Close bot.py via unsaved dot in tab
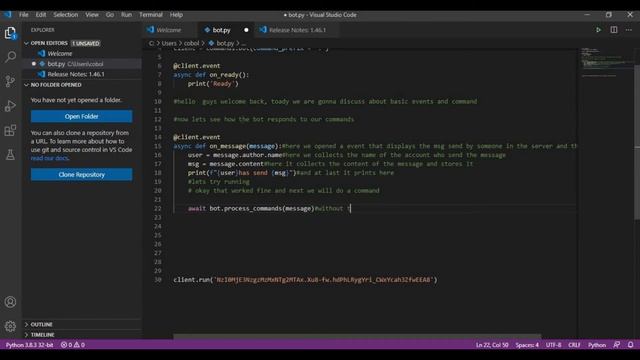Screen dimensions: 640x360 246,30
